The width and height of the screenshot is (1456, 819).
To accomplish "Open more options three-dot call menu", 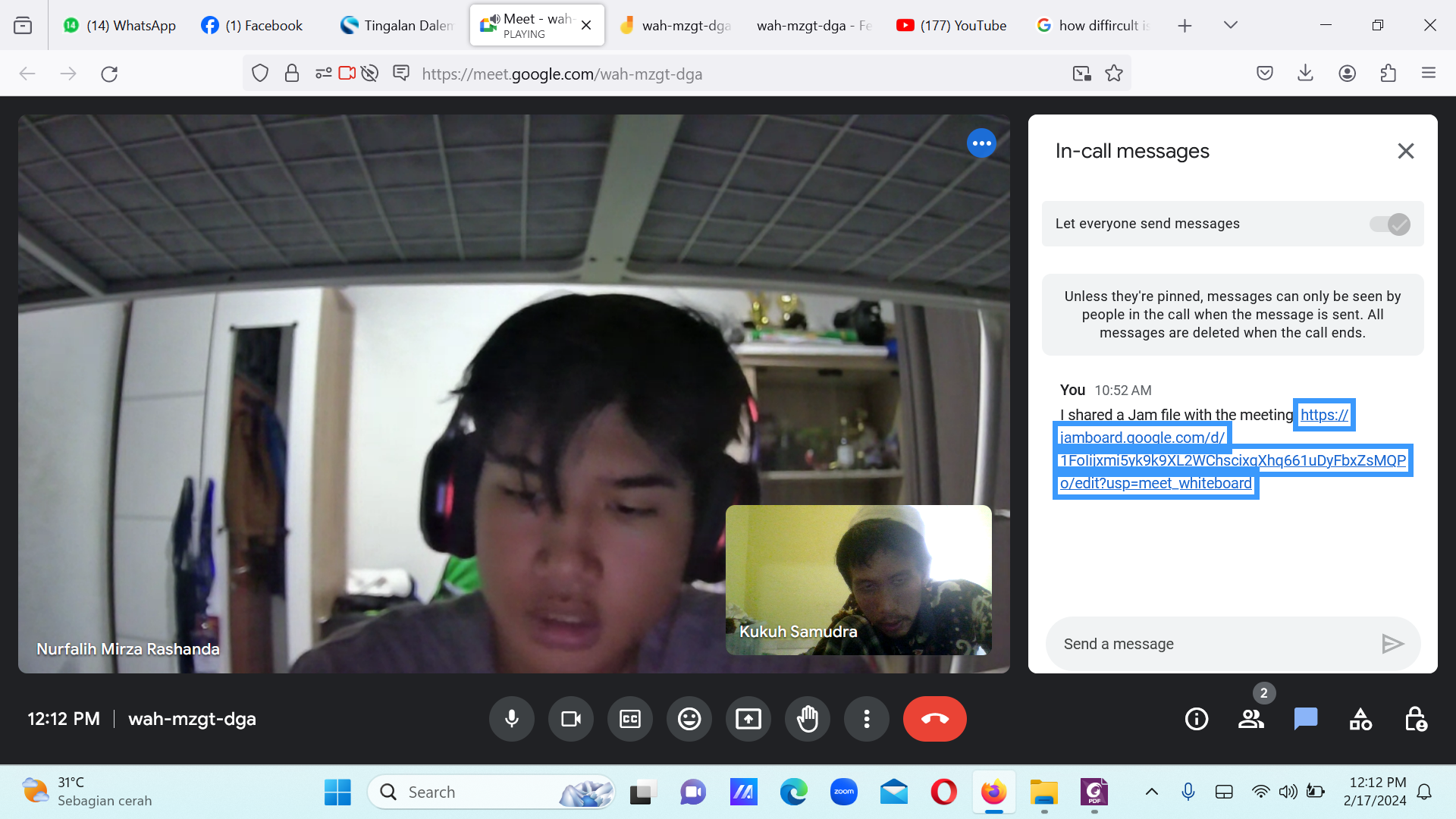I will click(867, 719).
